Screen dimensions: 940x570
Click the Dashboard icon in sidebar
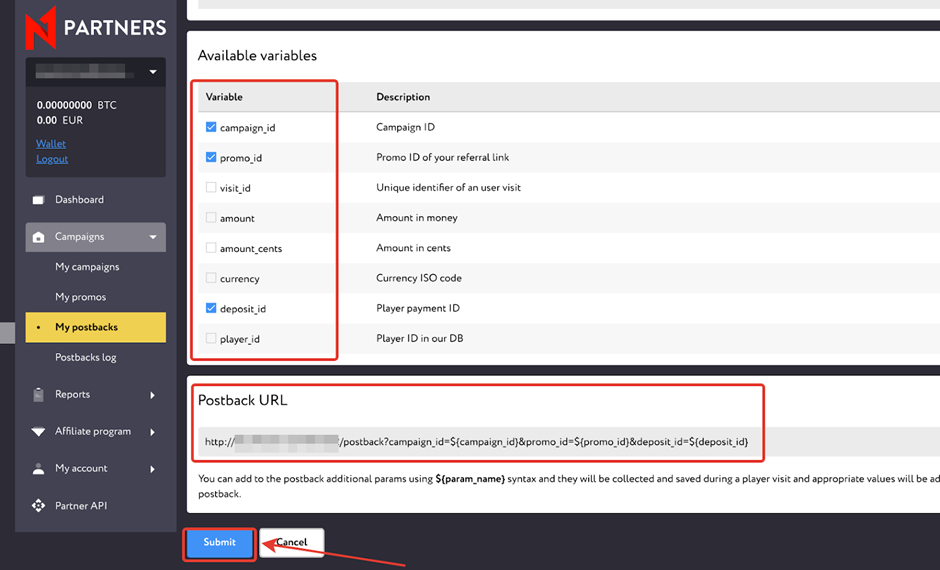(x=39, y=200)
